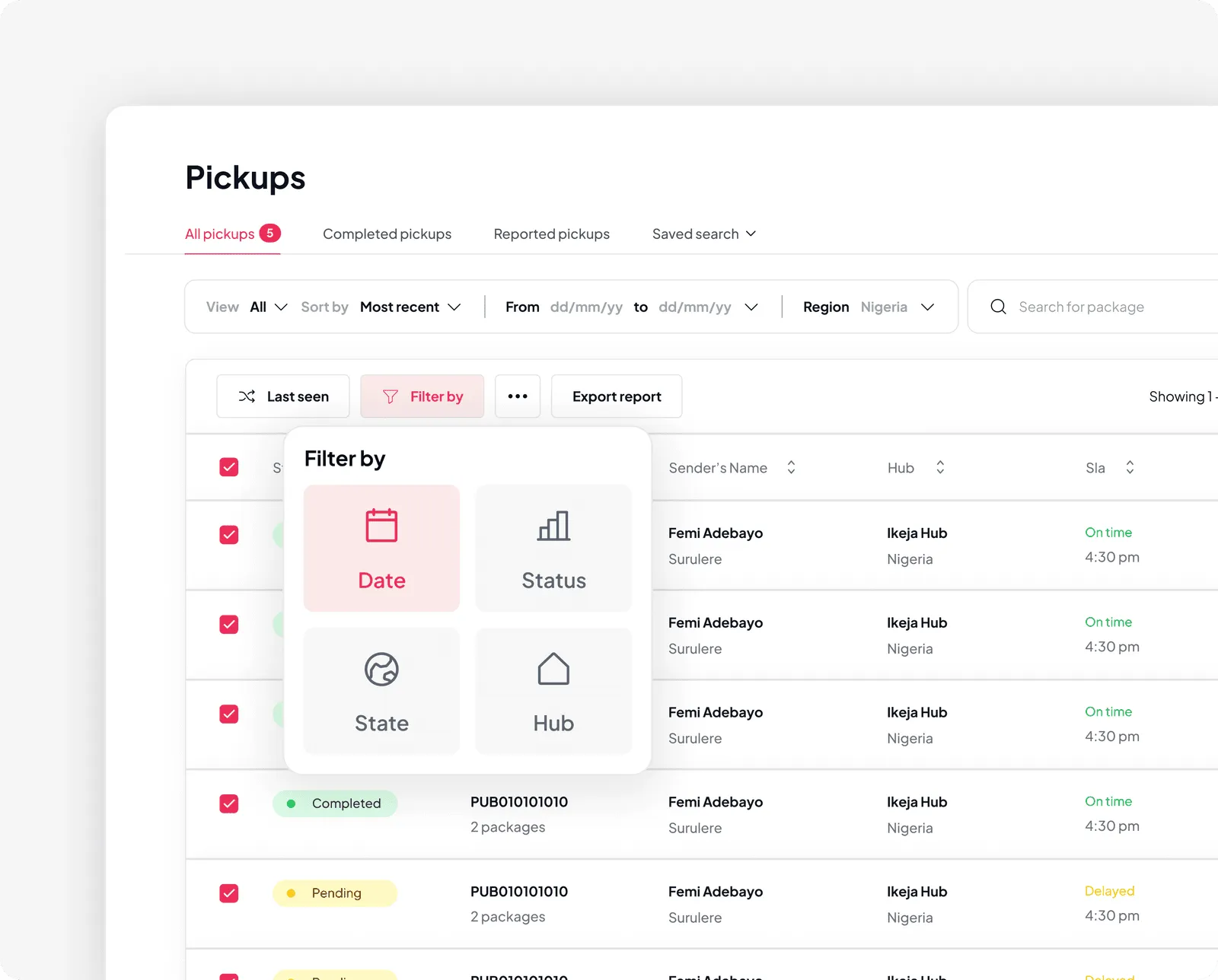Click Femi Adebayo in the Completed row
The width and height of the screenshot is (1218, 980).
pos(716,802)
